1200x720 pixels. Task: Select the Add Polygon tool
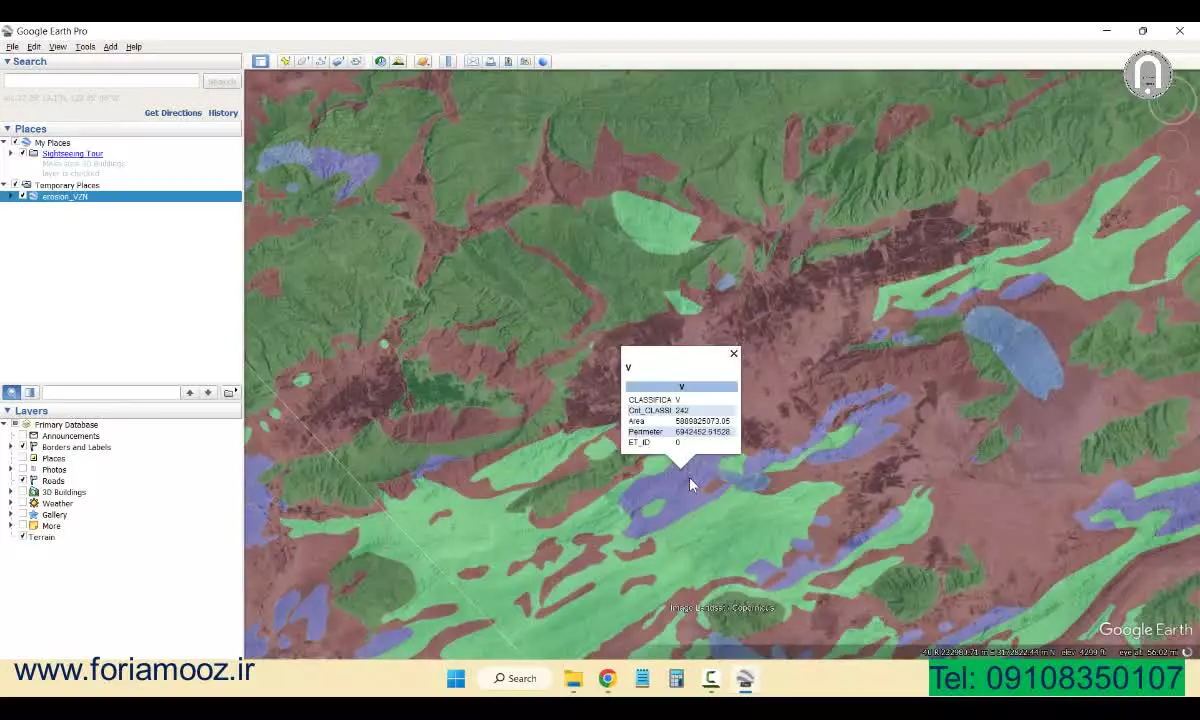[x=302, y=62]
